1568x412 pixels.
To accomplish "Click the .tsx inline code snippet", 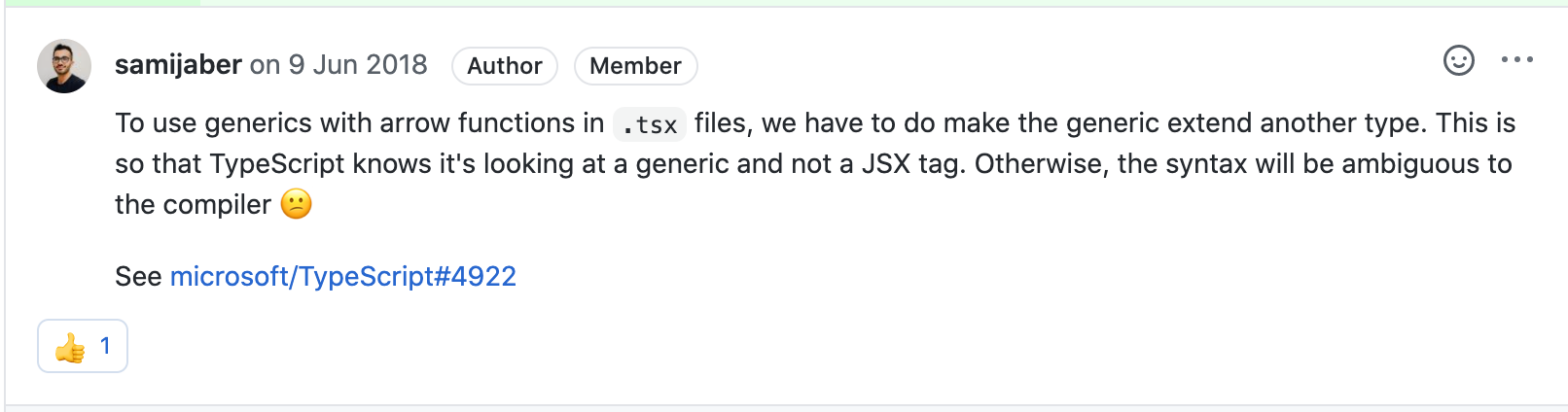I will tap(650, 124).
